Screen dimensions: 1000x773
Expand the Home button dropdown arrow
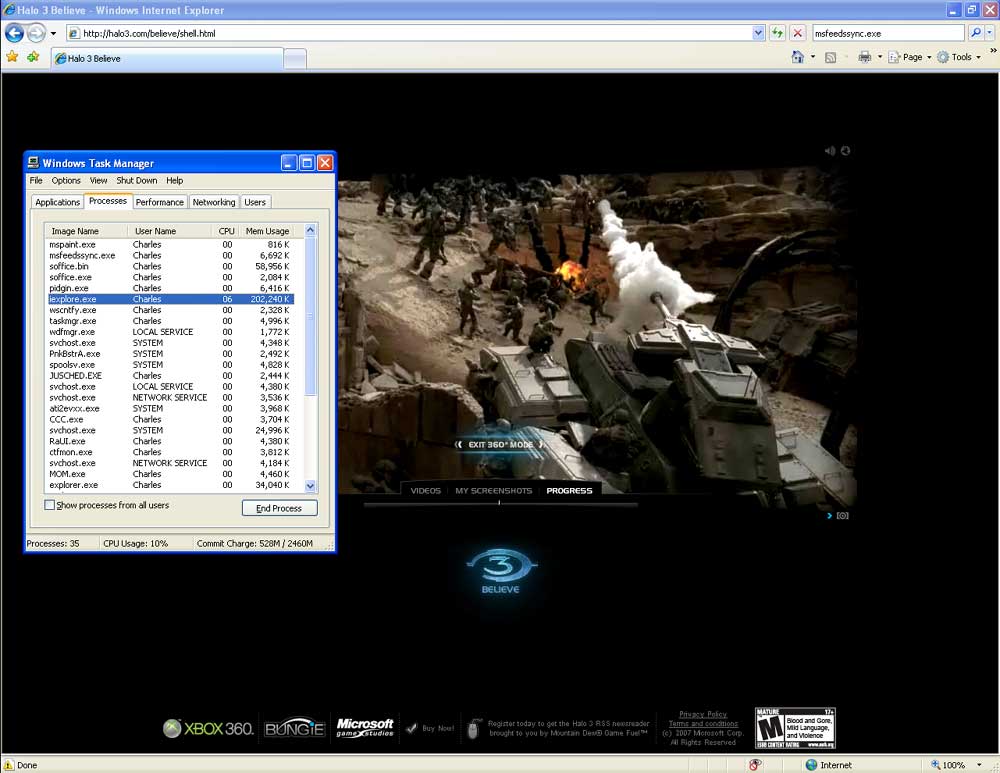(x=812, y=57)
